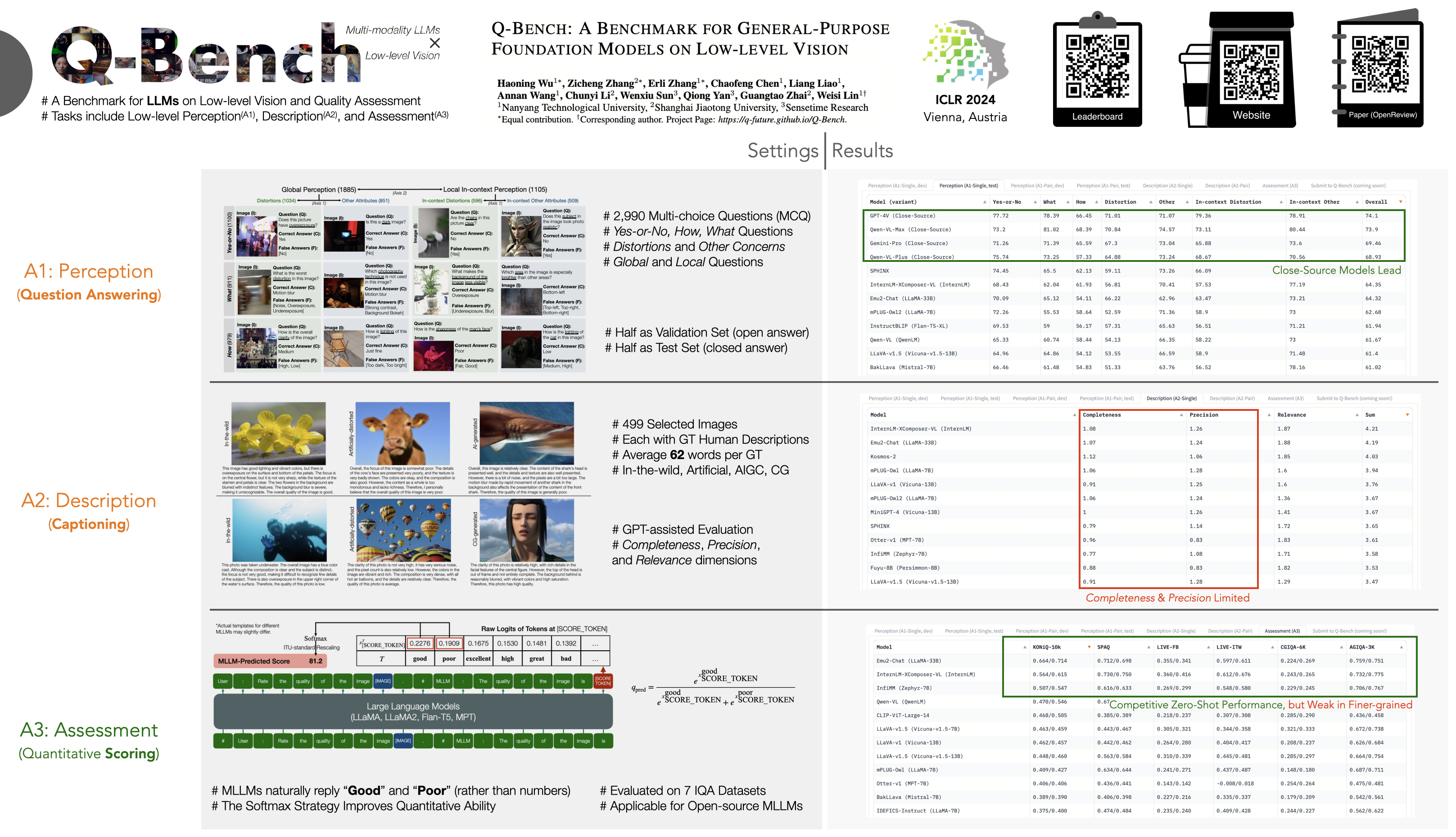1456x837 pixels.
Task: Sort by Overall column orange arrow
Action: click(1400, 202)
